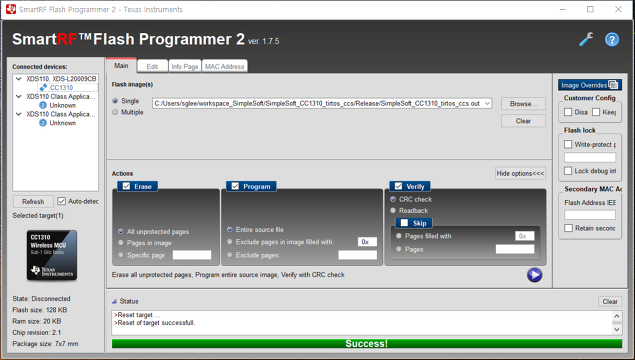
Task: Uncheck the Erase action checkbox
Action: [x=126, y=186]
